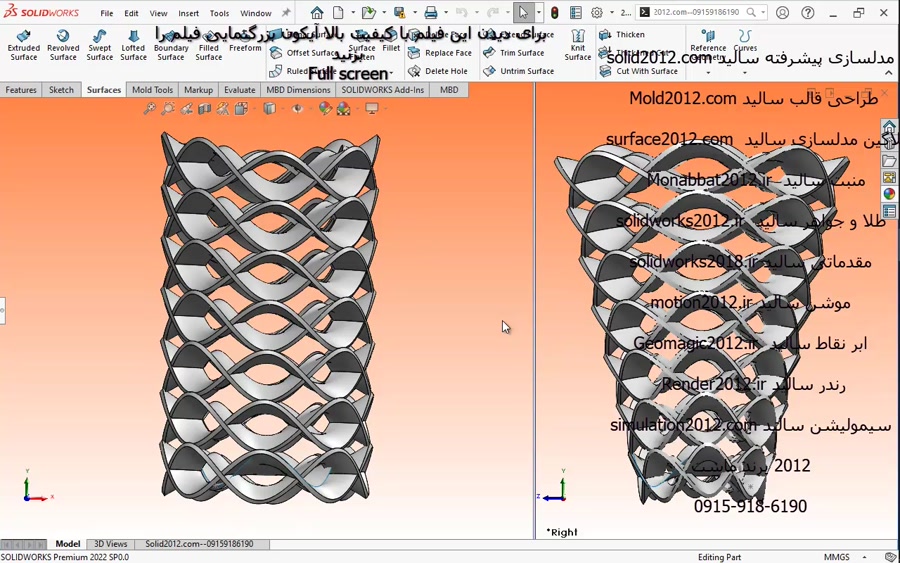Screen dimensions: 900x563
Task: Click the Rebuild traffic light icon
Action: 554,12
